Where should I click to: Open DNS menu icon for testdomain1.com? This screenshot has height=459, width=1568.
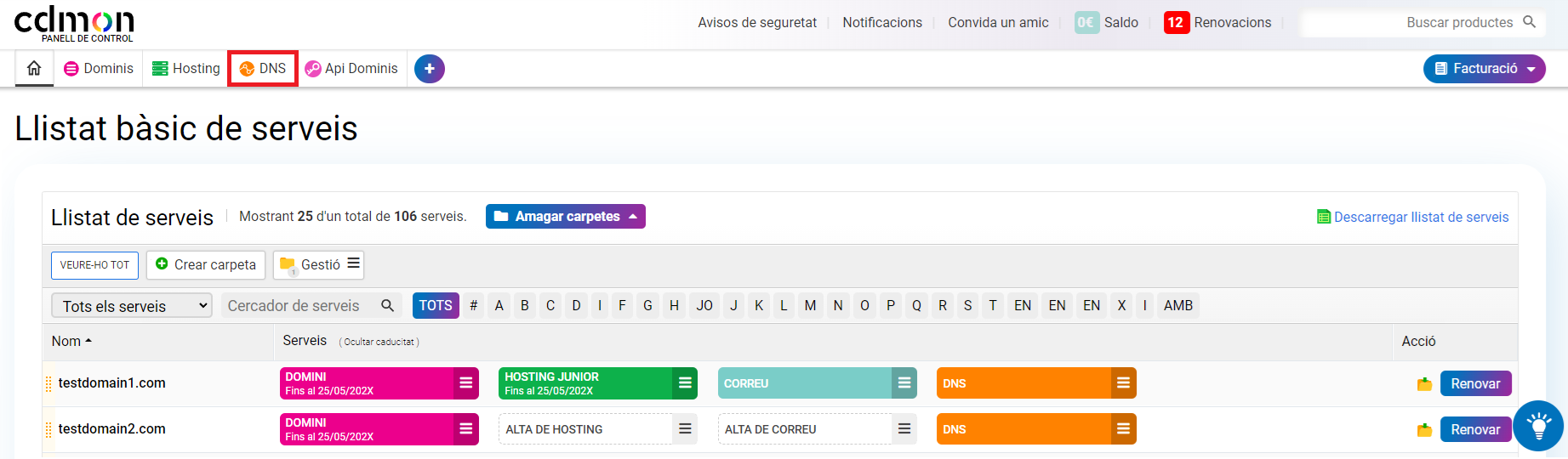pyautogui.click(x=1124, y=383)
